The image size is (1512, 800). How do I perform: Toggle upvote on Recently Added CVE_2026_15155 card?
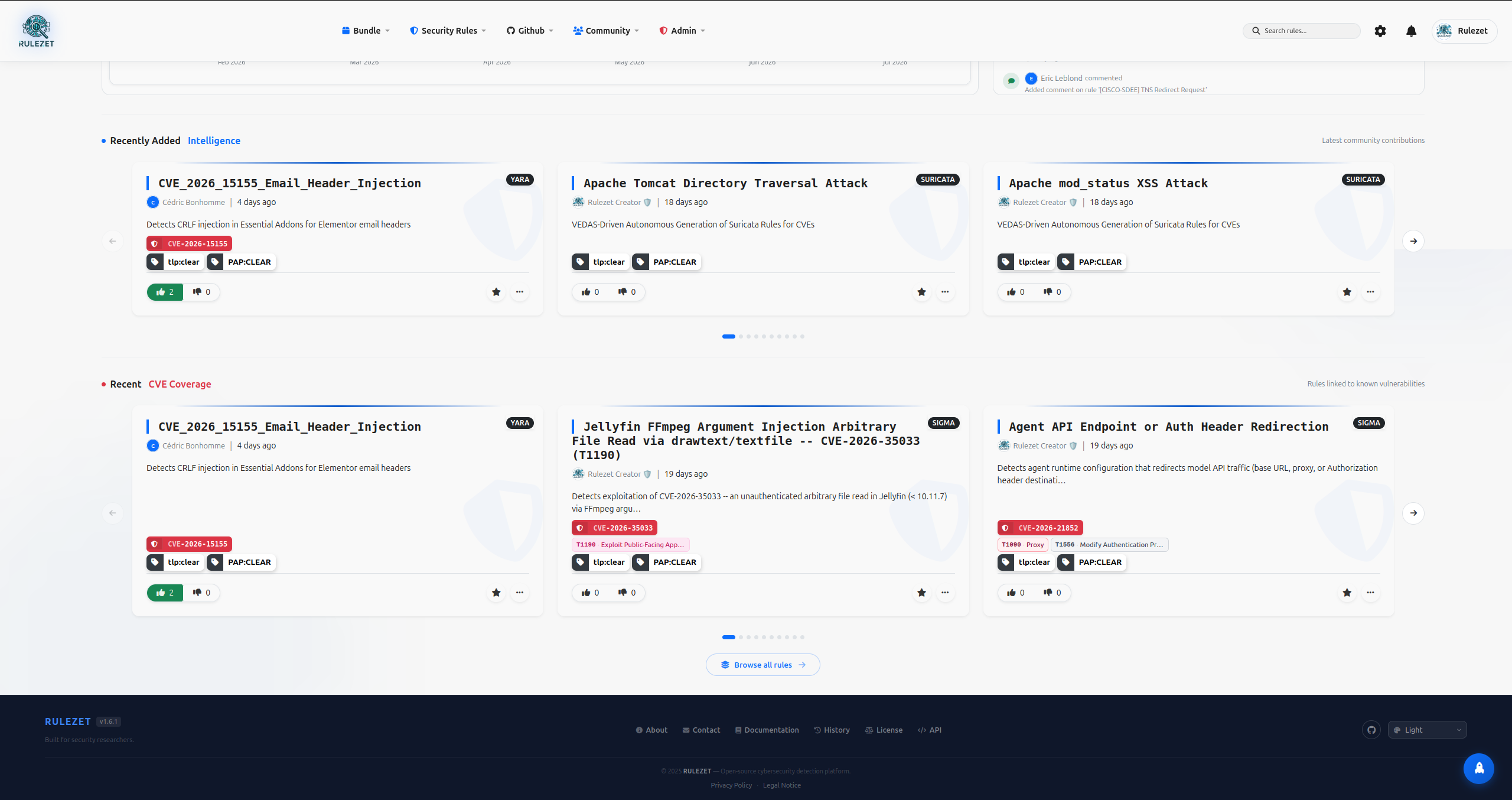click(165, 292)
